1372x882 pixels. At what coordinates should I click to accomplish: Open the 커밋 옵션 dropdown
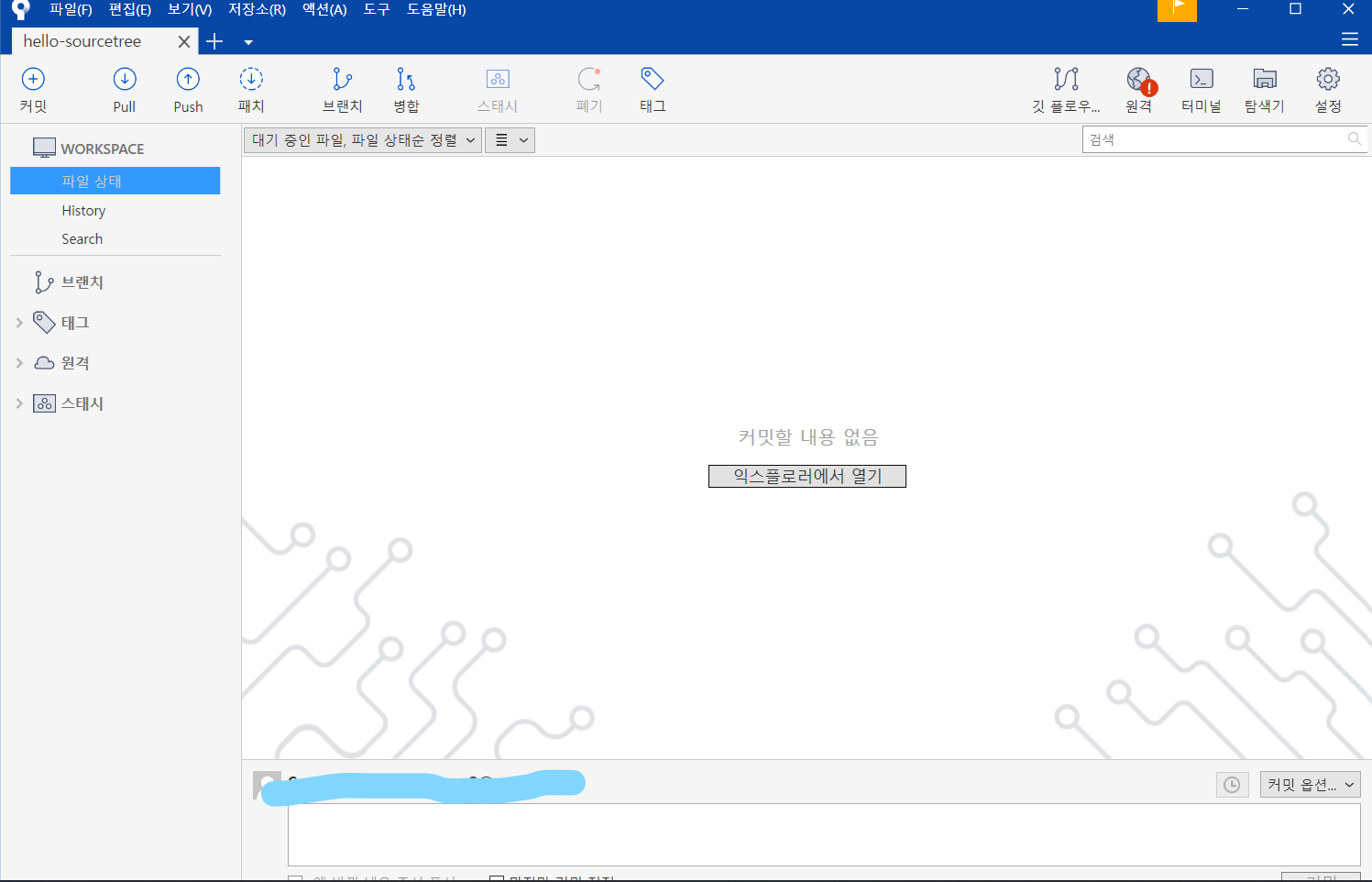pos(1311,785)
